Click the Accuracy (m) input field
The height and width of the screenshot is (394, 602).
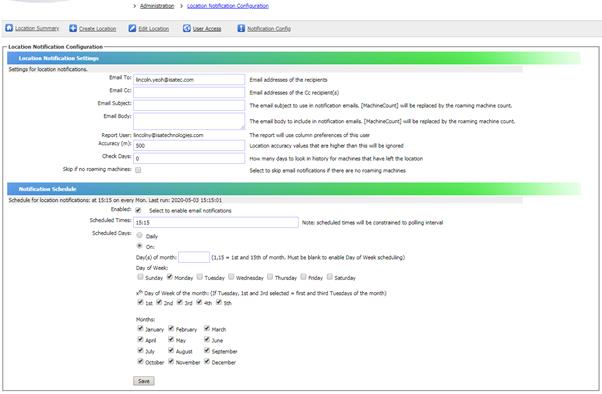click(x=189, y=146)
